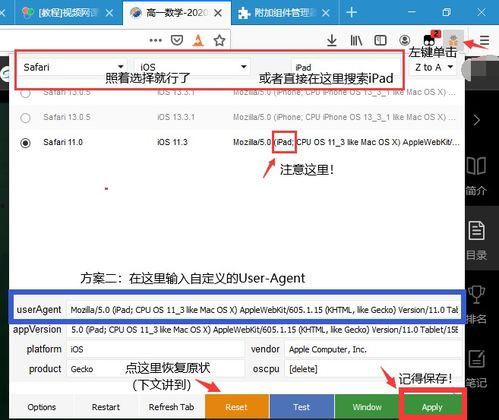Click the green Apply button
The image size is (499, 420).
tap(432, 407)
